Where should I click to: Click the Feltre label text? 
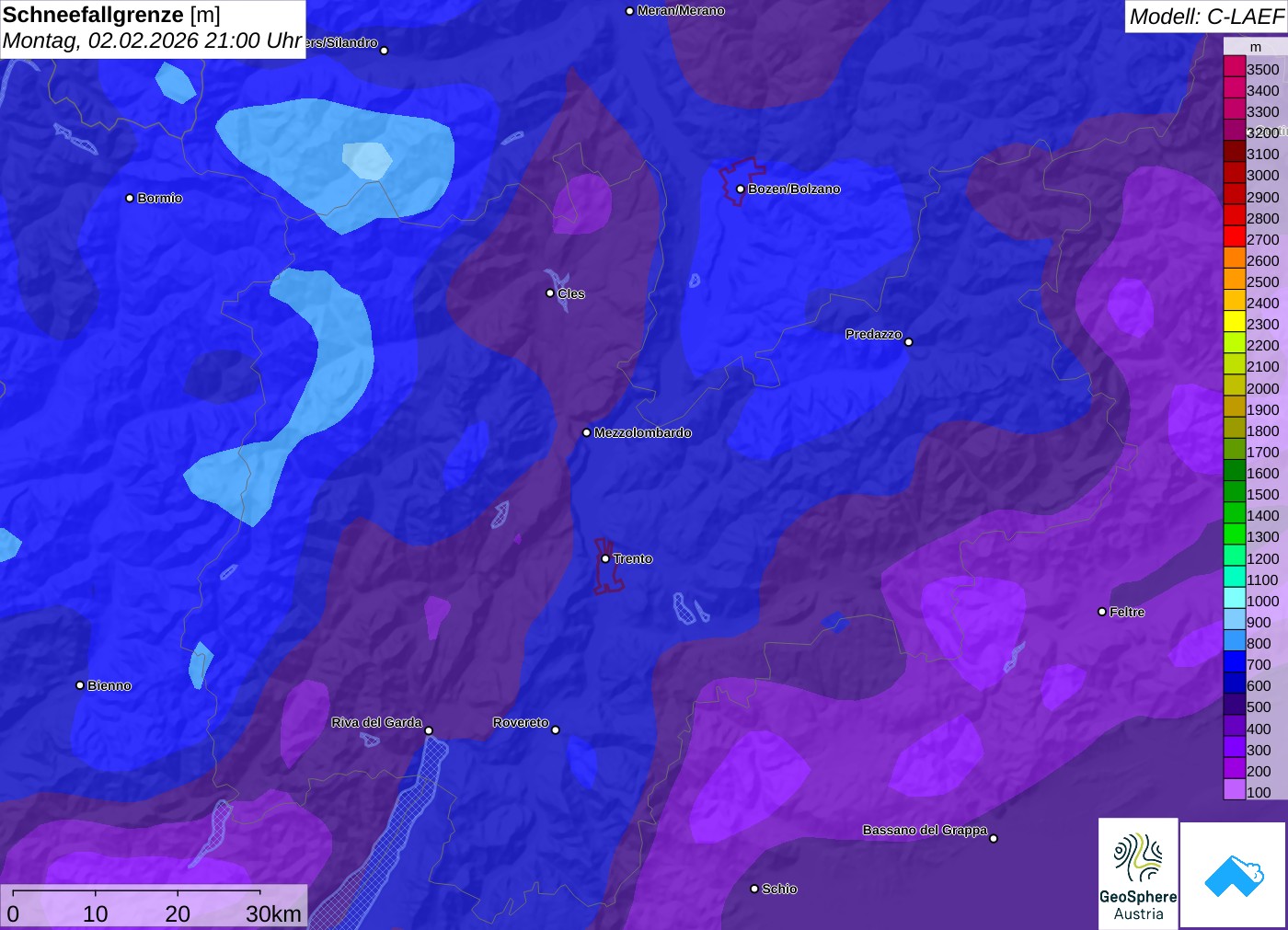point(1127,612)
